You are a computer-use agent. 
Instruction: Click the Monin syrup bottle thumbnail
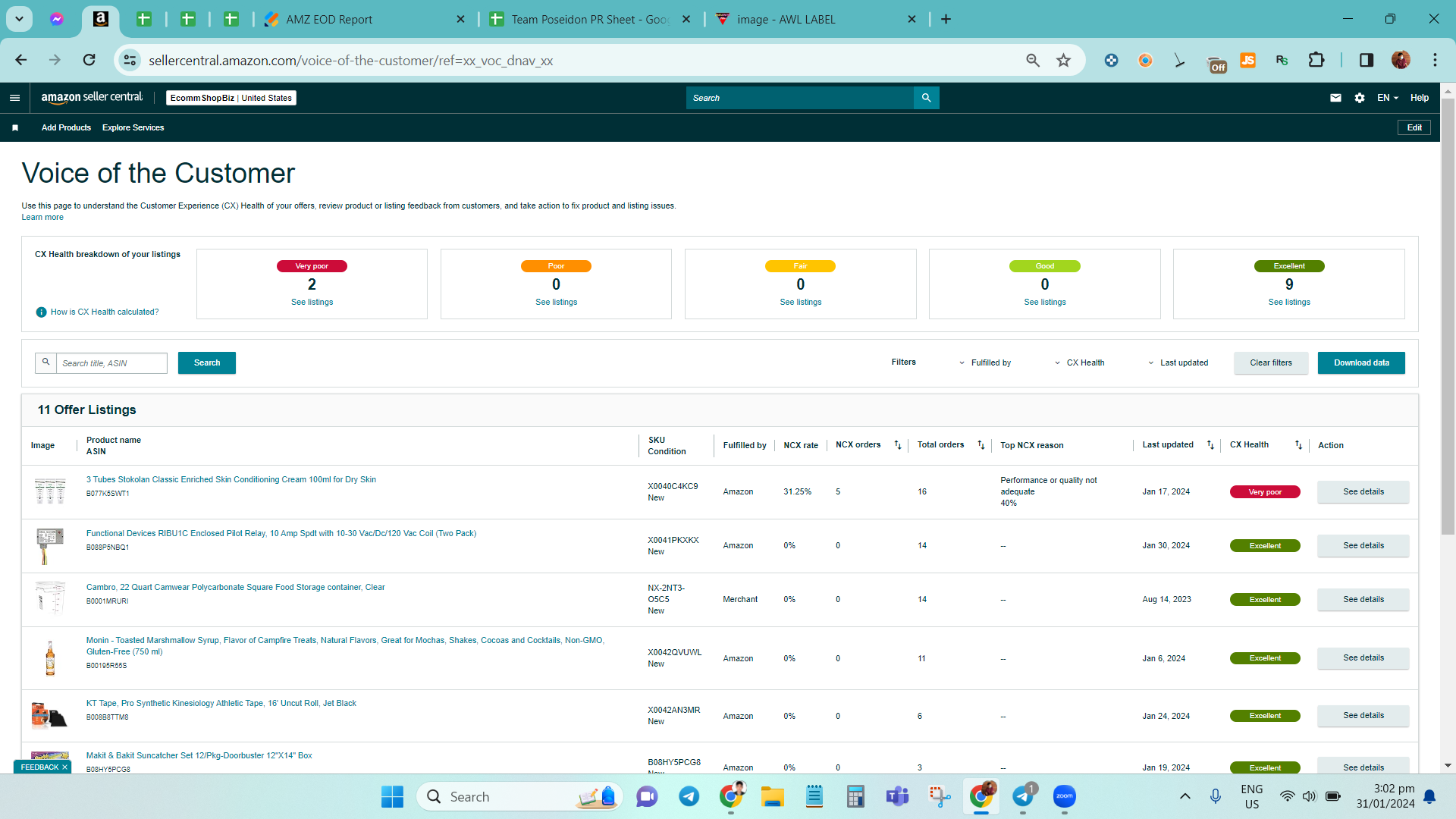[50, 658]
